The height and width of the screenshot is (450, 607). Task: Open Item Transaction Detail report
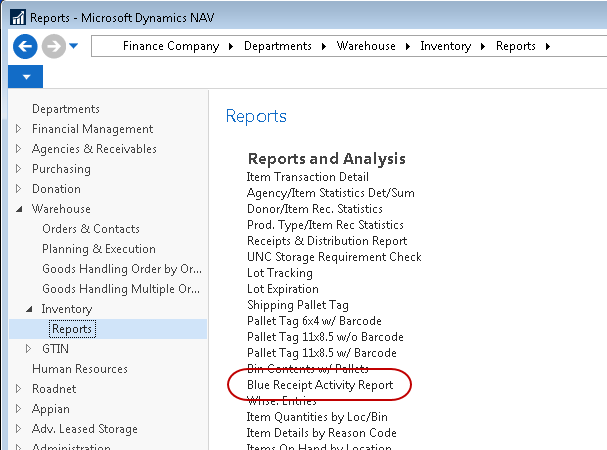point(307,177)
